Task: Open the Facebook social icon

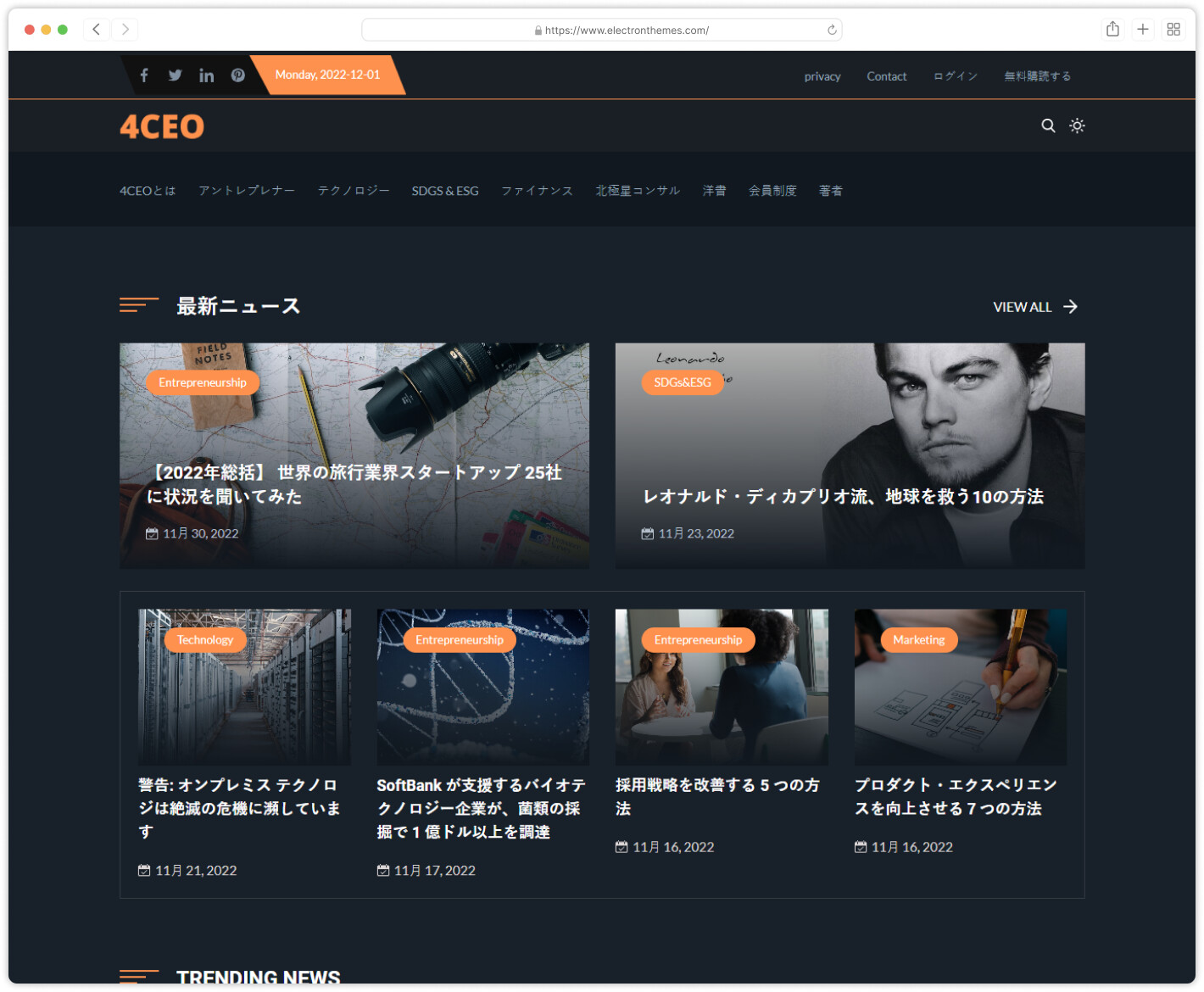Action: click(x=144, y=75)
